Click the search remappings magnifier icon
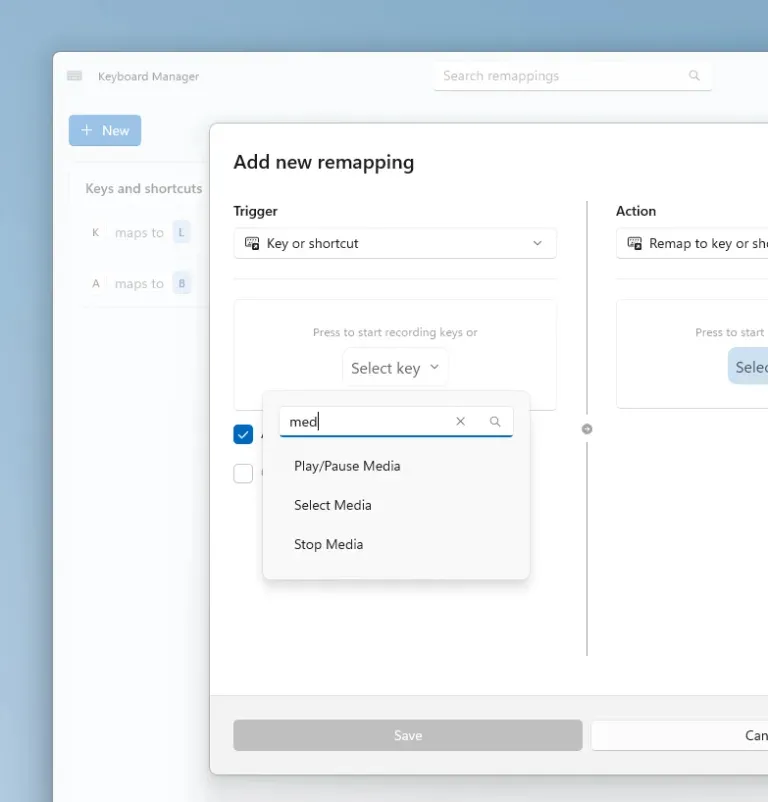The height and width of the screenshot is (802, 768). (x=694, y=76)
